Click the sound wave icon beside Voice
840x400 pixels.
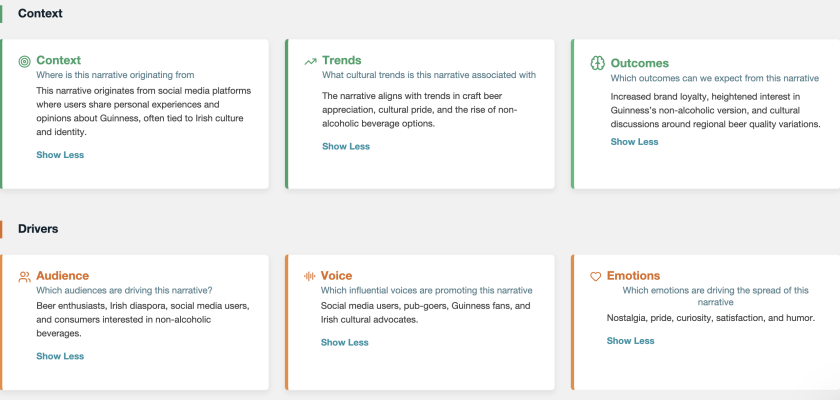[x=310, y=276]
